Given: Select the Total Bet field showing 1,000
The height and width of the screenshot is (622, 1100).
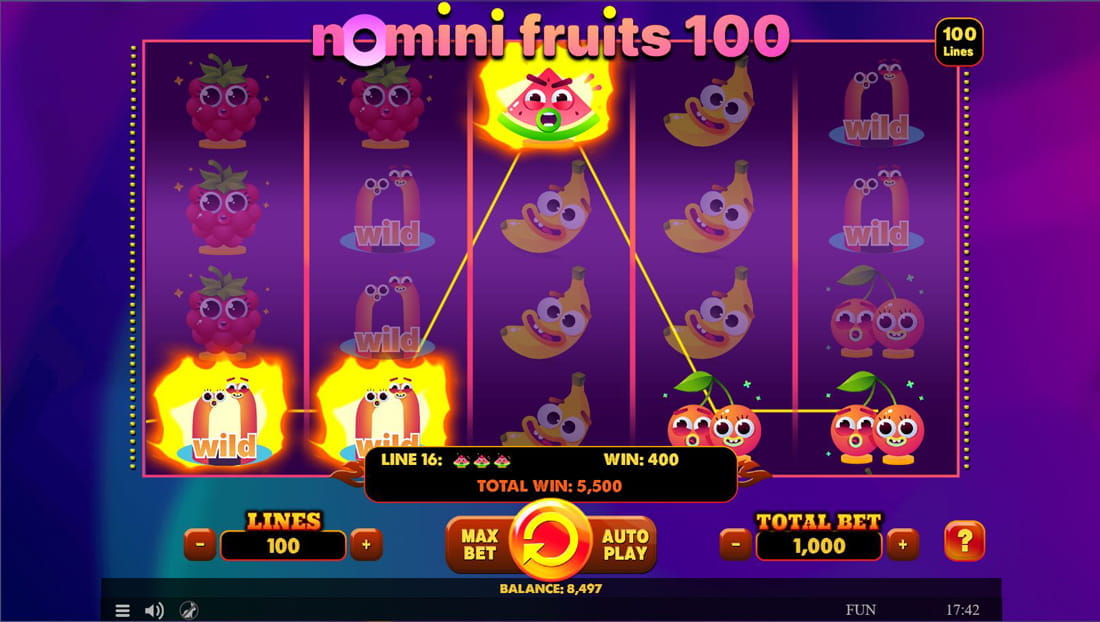Looking at the screenshot, I should point(819,546).
